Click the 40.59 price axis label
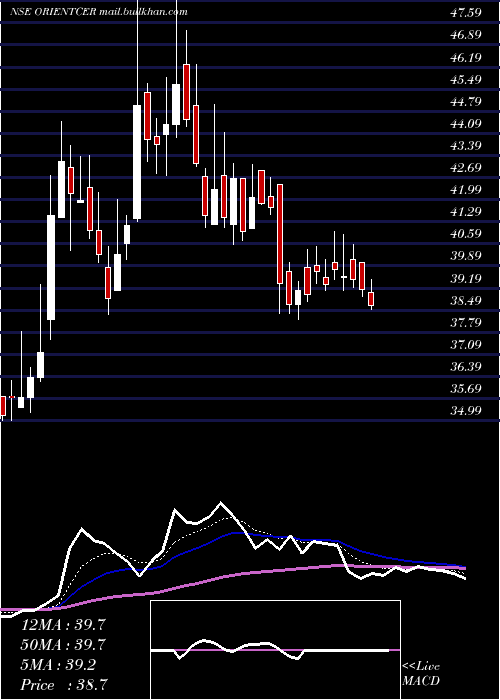The image size is (500, 700). [466, 233]
